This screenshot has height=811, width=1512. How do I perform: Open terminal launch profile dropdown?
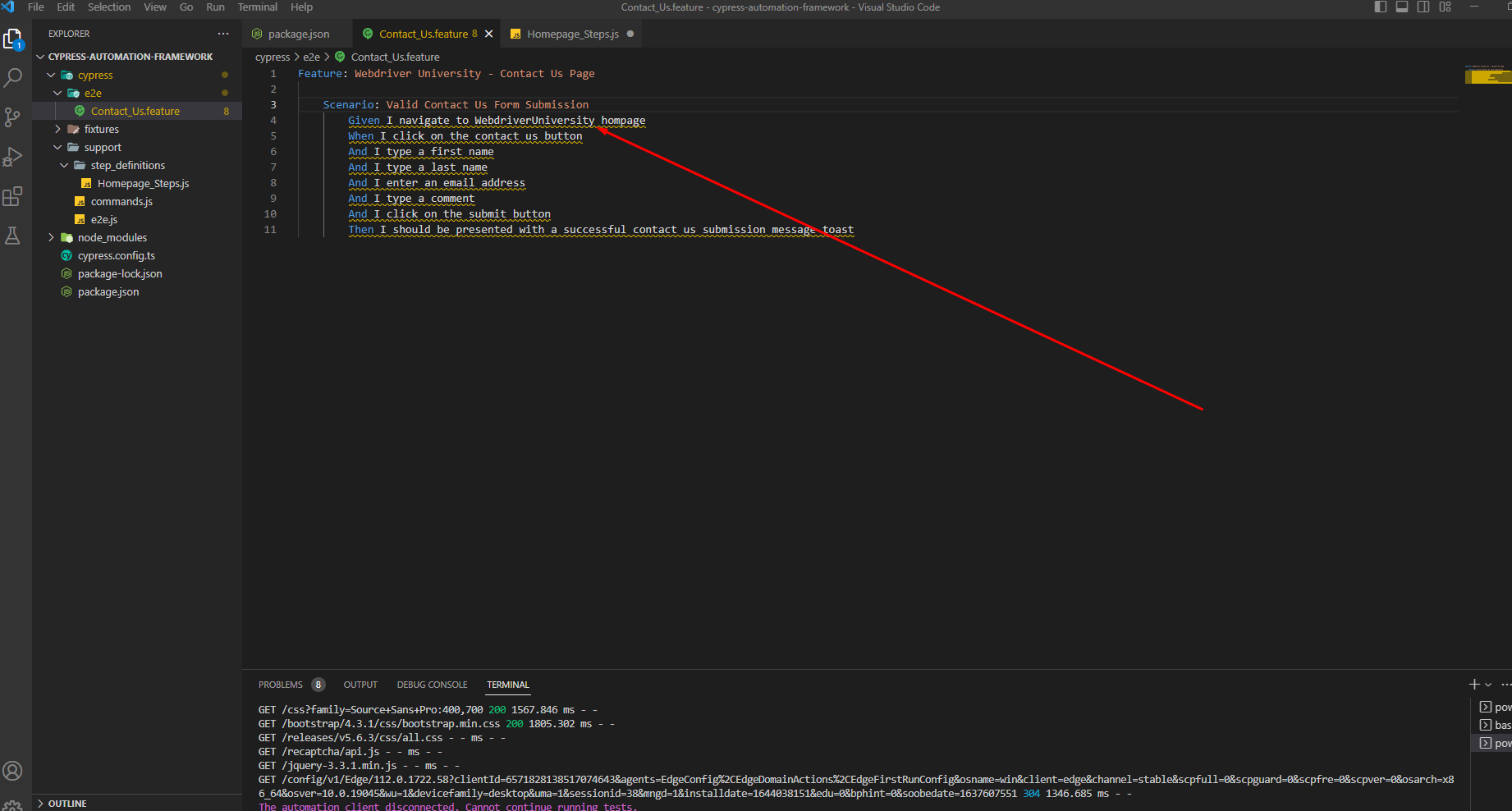1488,685
